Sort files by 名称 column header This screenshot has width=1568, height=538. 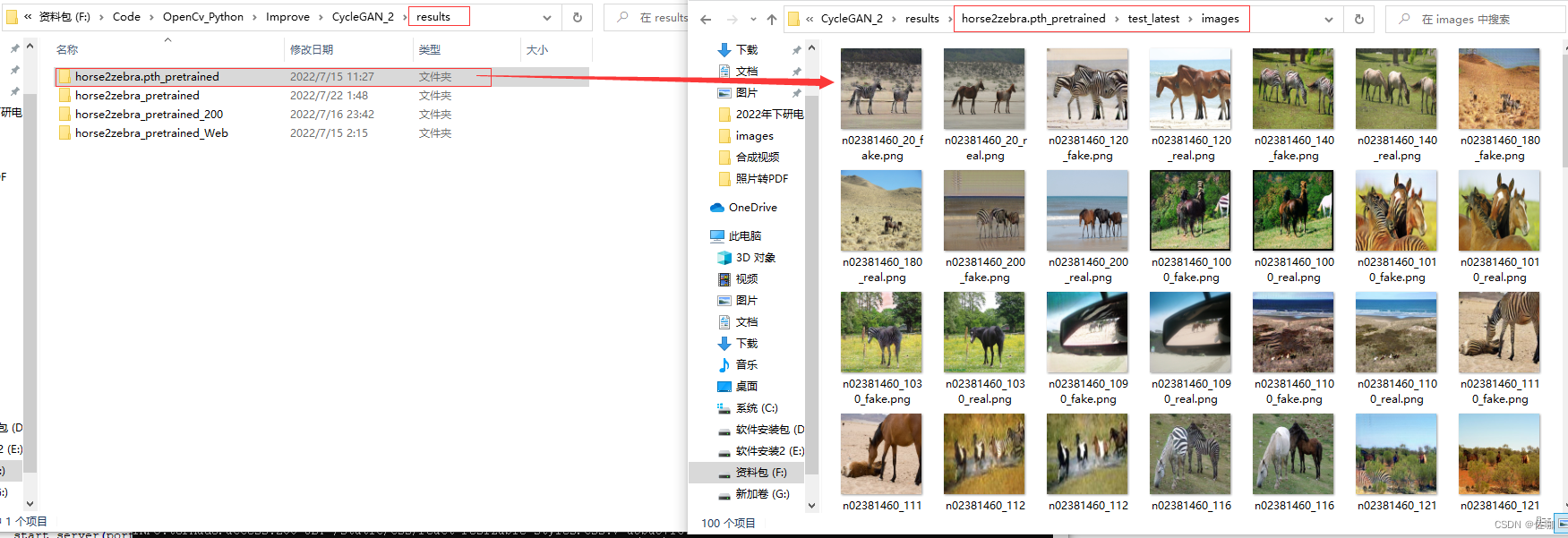pos(67,50)
